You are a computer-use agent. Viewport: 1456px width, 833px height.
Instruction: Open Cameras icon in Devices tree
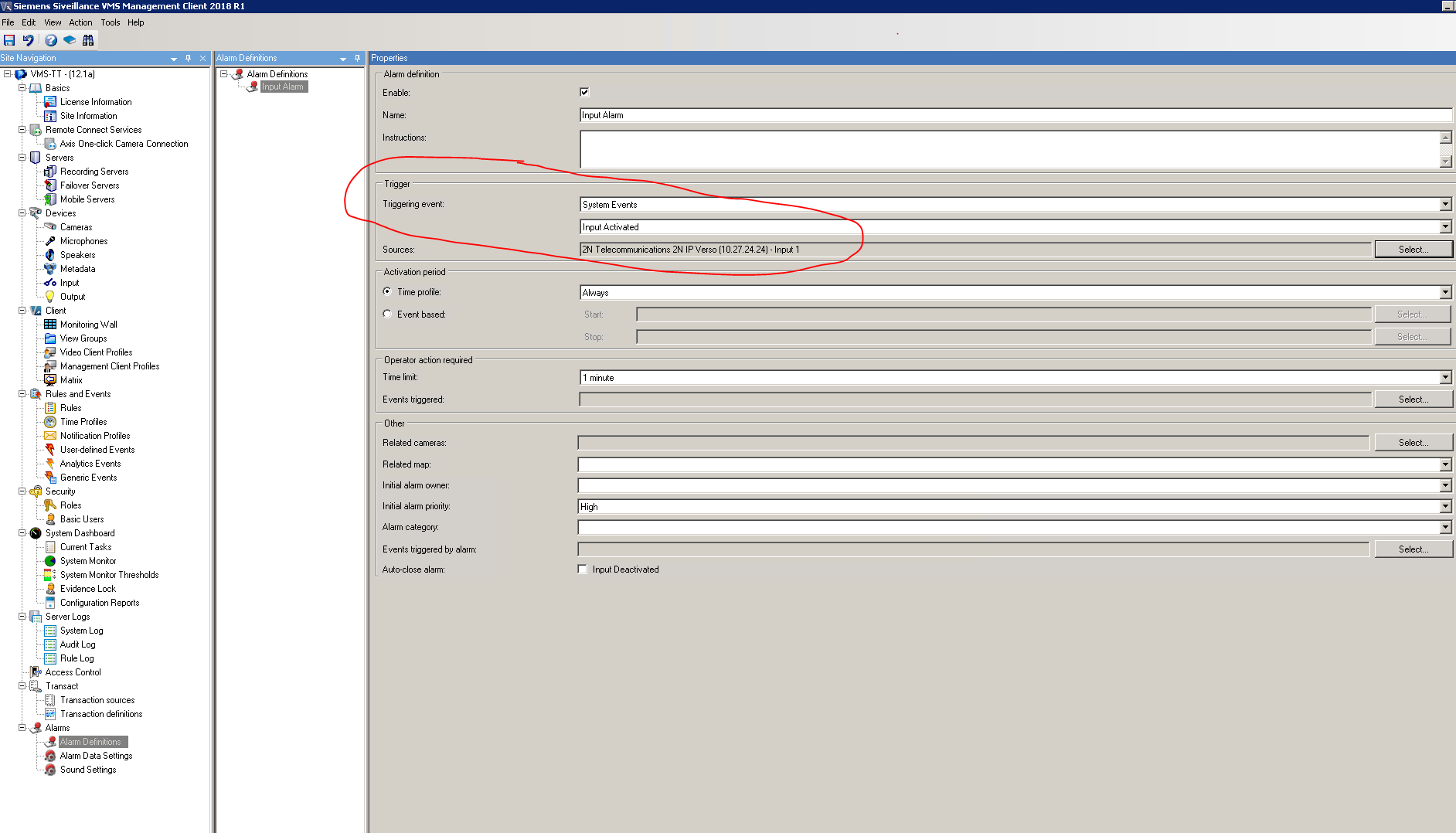(50, 227)
